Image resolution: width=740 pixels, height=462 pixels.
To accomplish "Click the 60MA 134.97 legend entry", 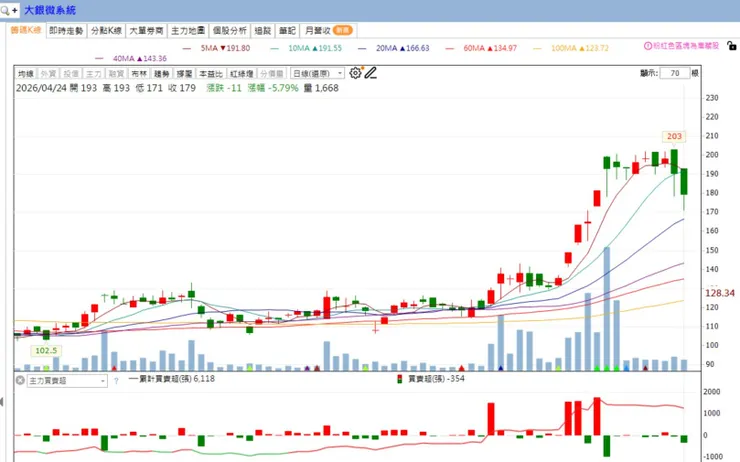I will [481, 48].
